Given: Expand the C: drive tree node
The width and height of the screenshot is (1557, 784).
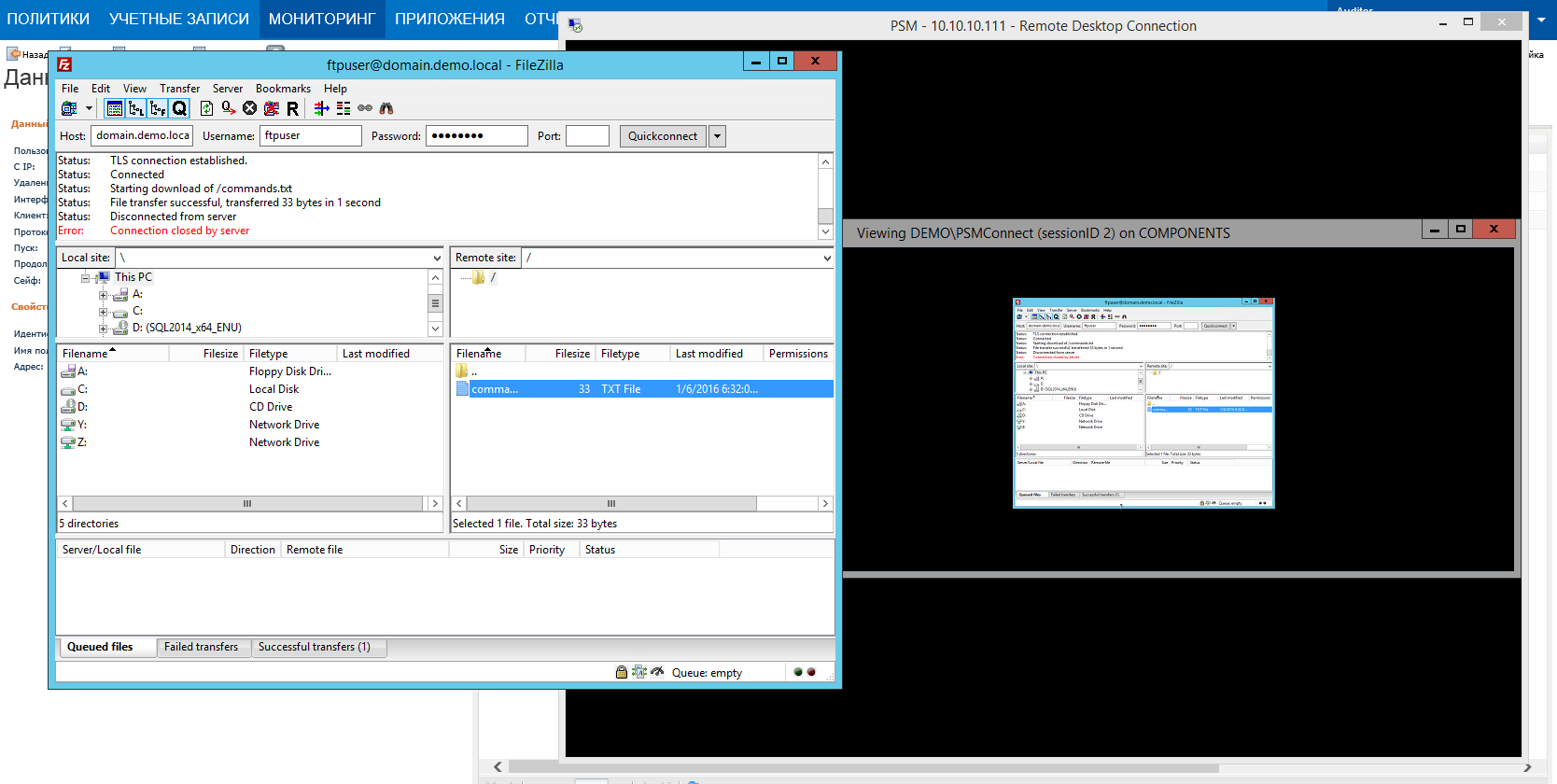Looking at the screenshot, I should 103,312.
